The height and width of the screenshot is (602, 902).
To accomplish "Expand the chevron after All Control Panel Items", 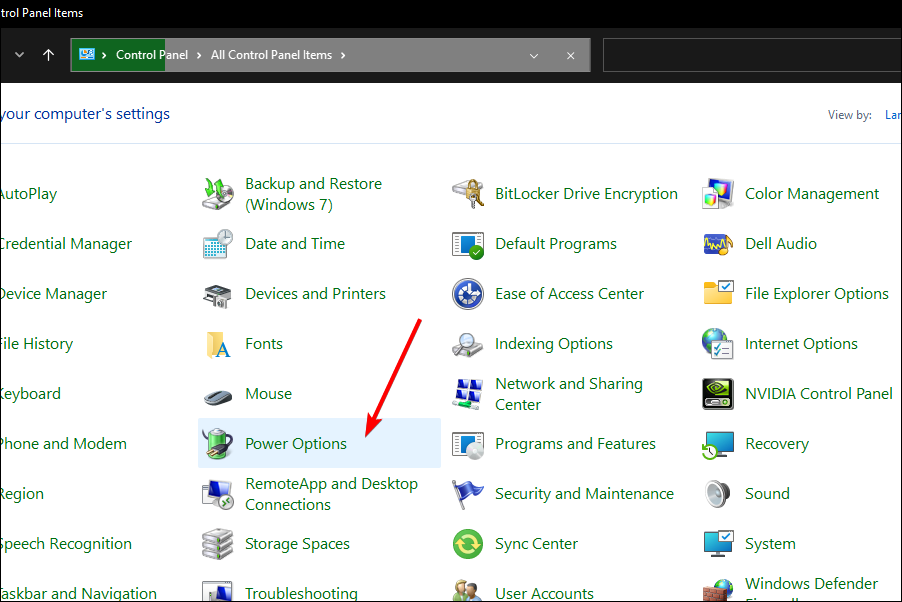I will (x=343, y=56).
